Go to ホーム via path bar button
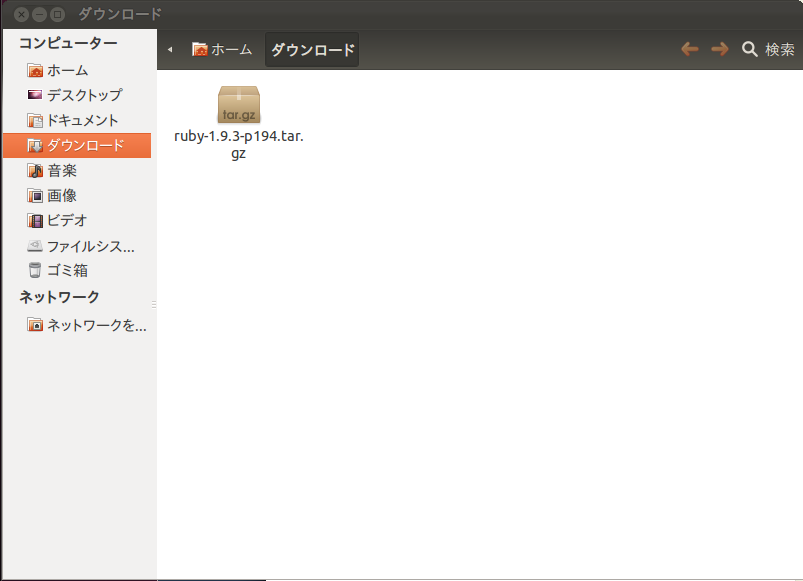The width and height of the screenshot is (803, 581). point(222,50)
